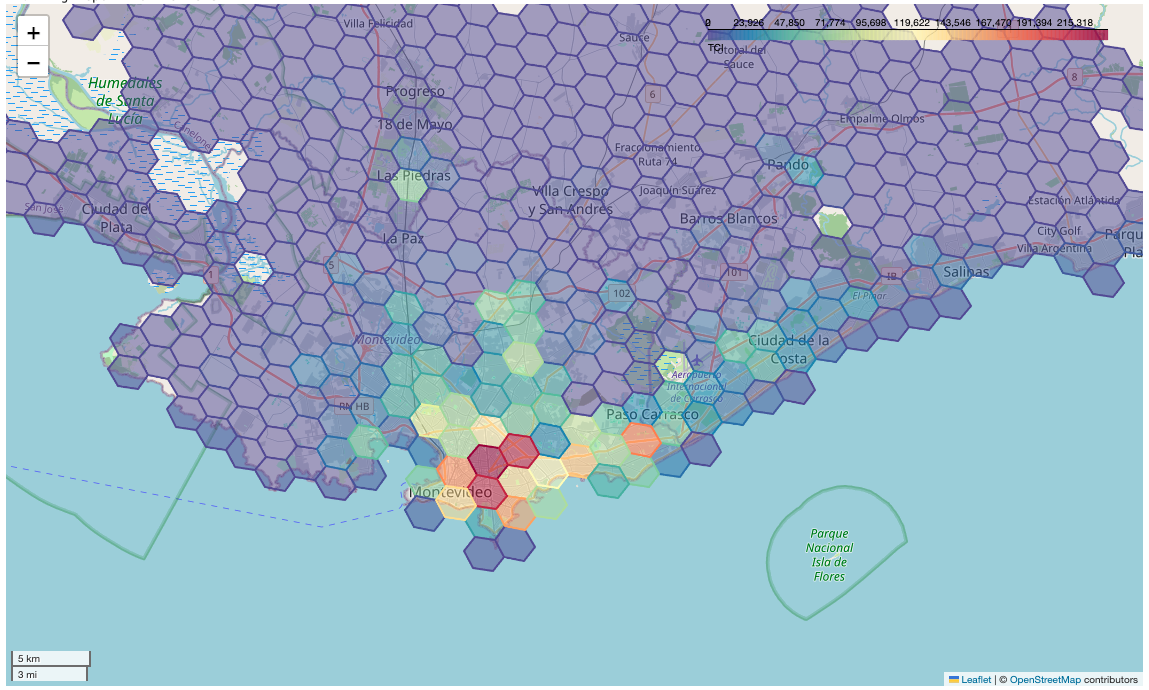The width and height of the screenshot is (1149, 690).
Task: Click the route 6 shield
Action: (652, 94)
